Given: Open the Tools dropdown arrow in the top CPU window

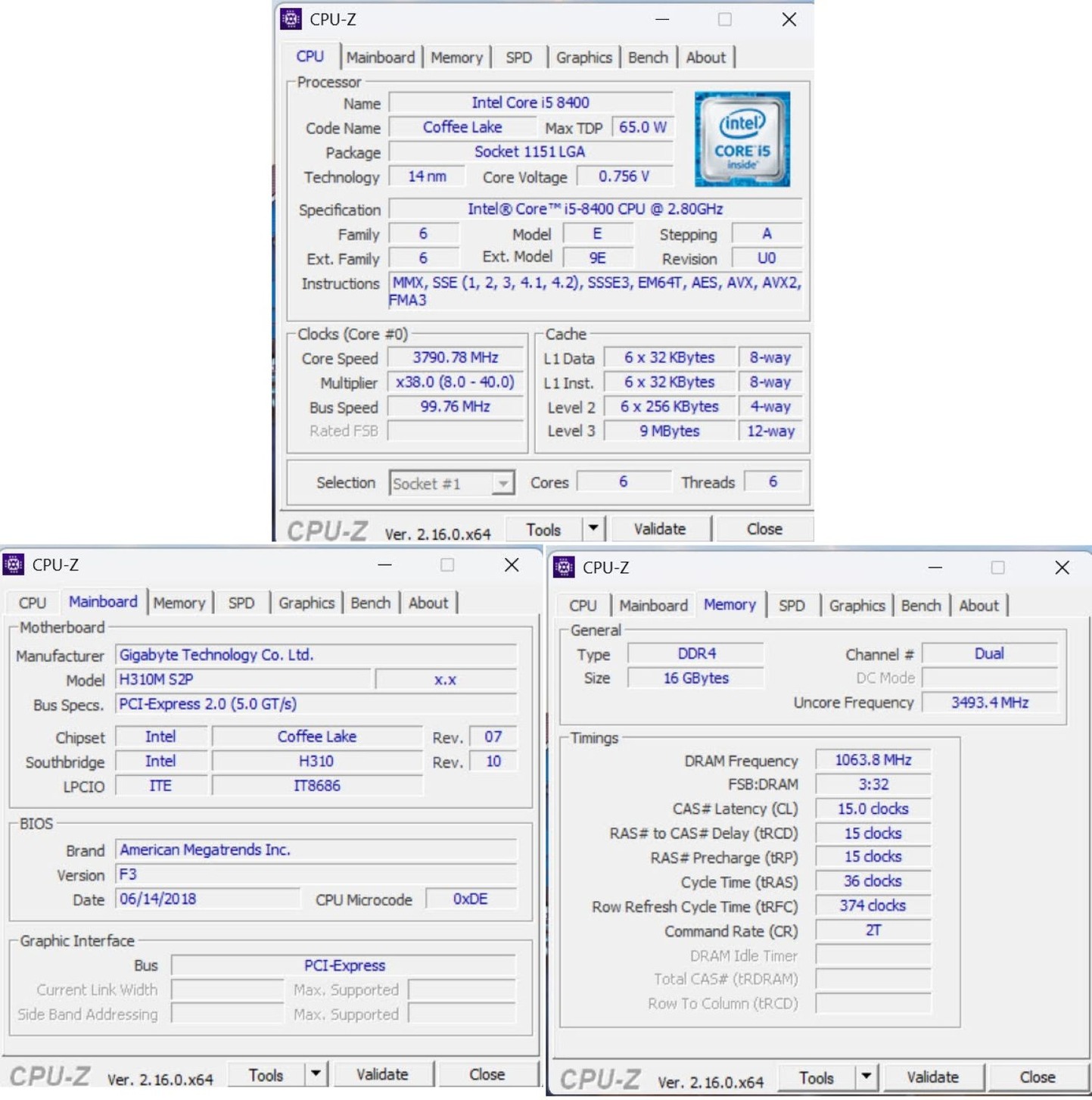Looking at the screenshot, I should click(593, 528).
